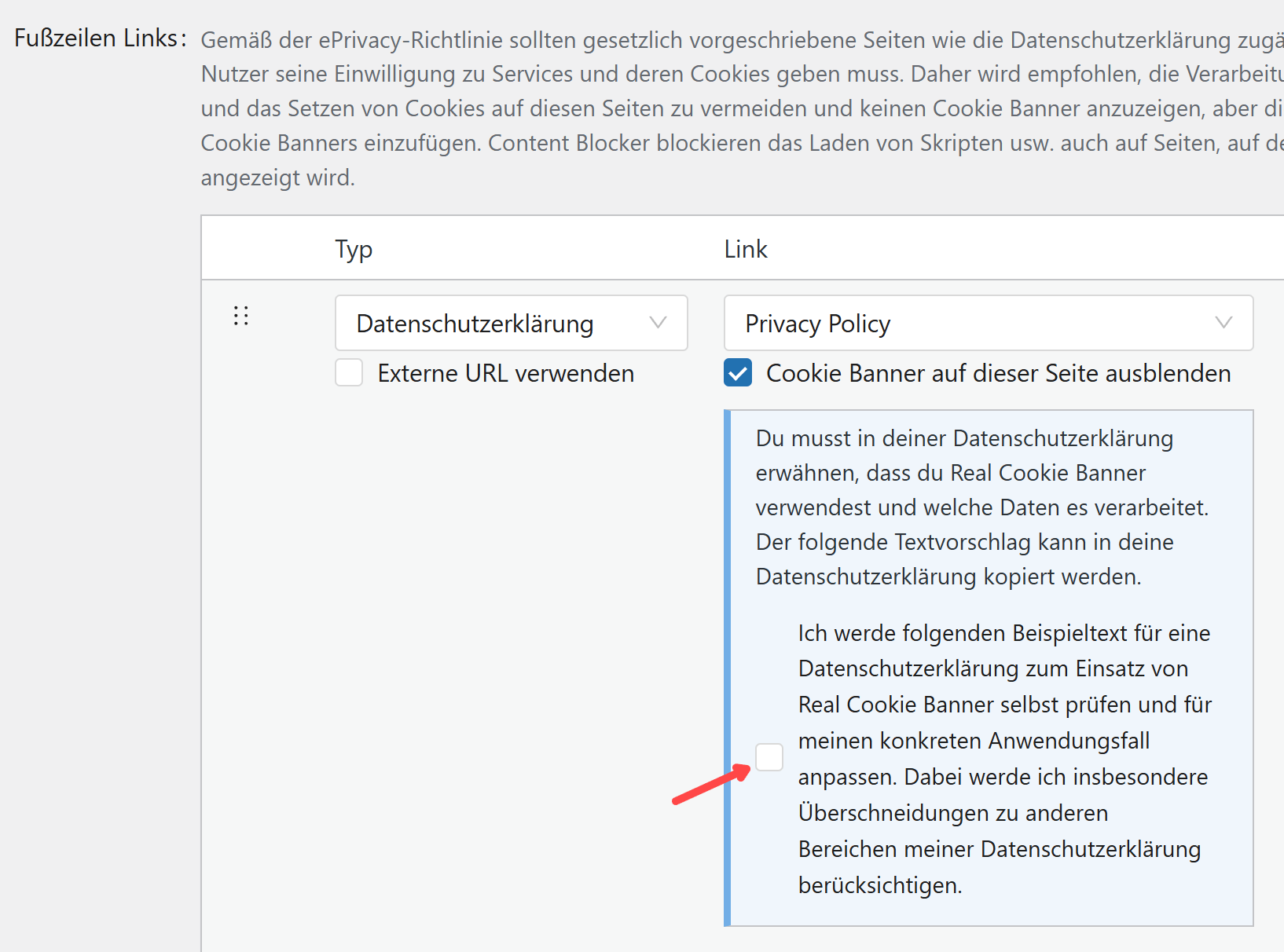
Task: Click the word 'berücksichtigen.' in the notice box
Action: pos(880,885)
